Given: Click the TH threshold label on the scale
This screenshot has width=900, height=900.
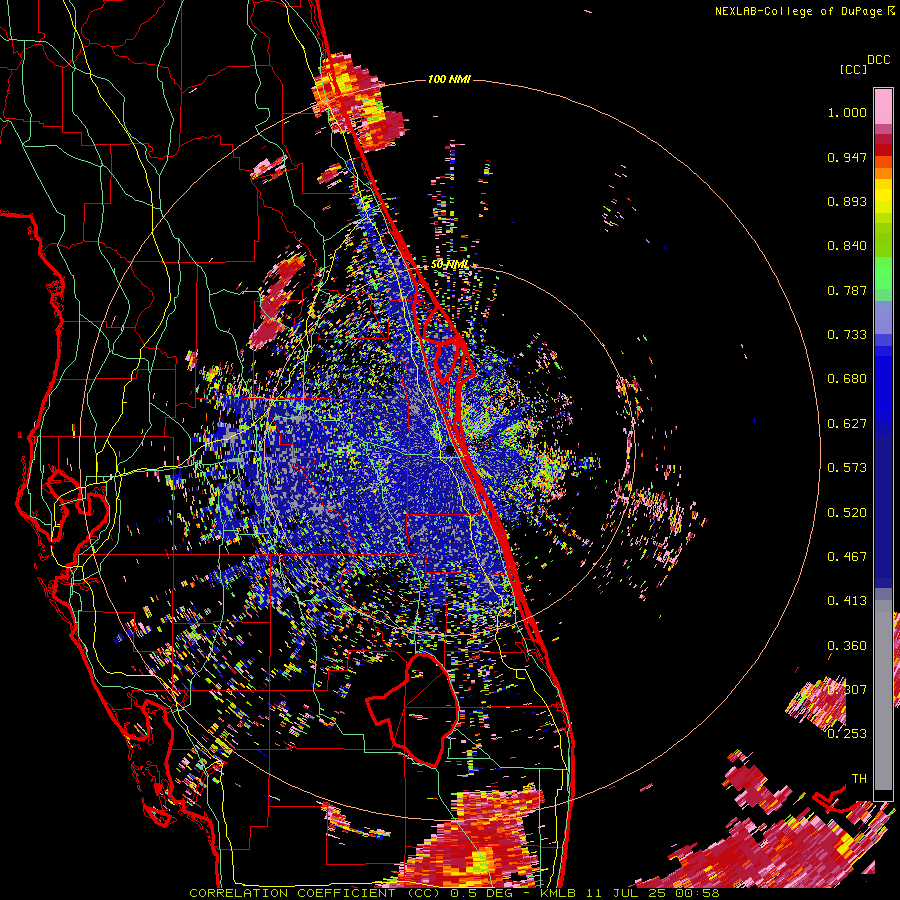Looking at the screenshot, I should click(x=859, y=778).
